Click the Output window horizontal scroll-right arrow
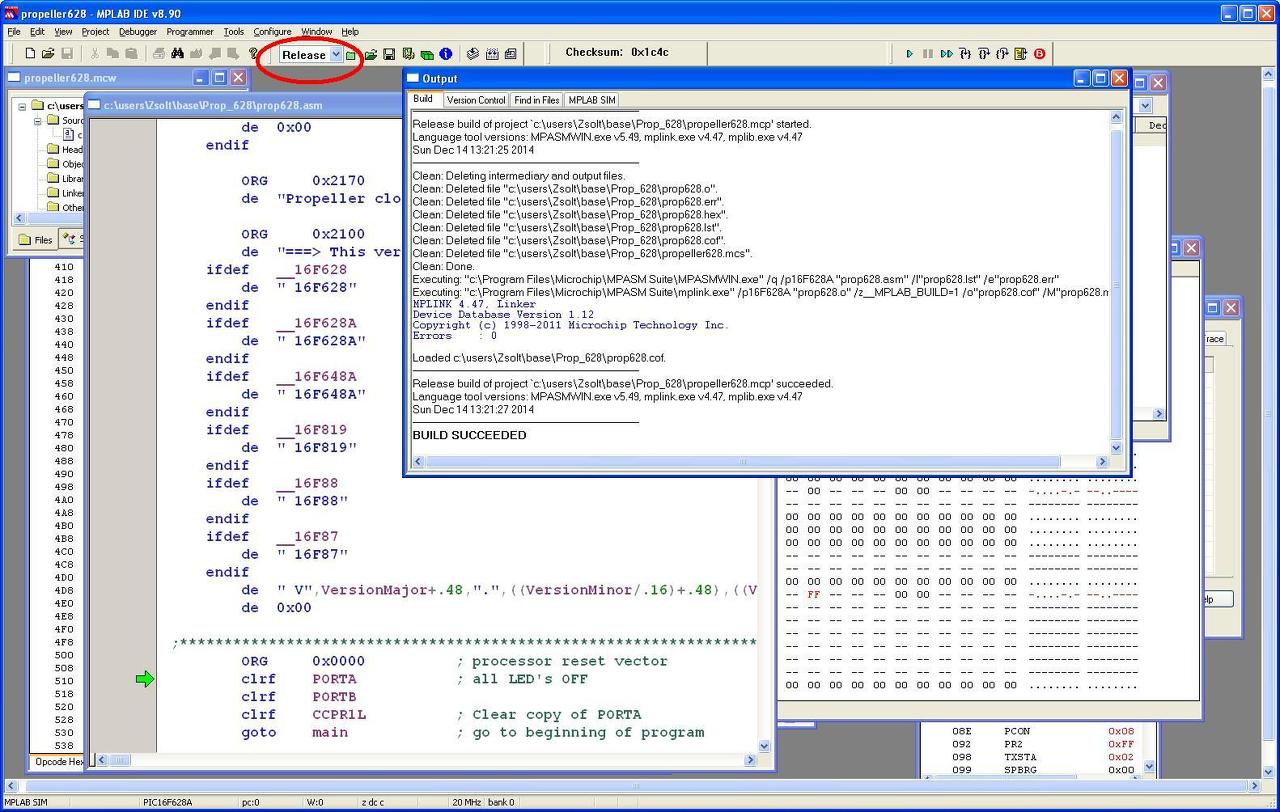1280x812 pixels. point(1103,462)
